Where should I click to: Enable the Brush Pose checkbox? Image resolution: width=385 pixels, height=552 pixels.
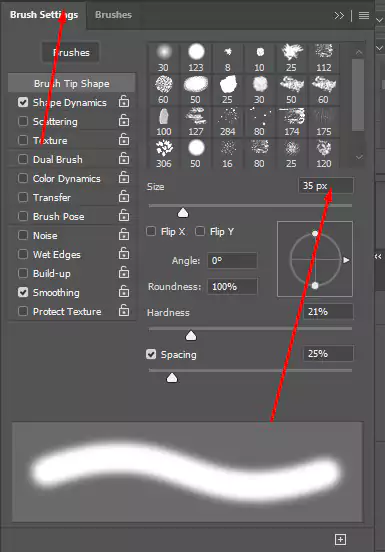pos(23,216)
